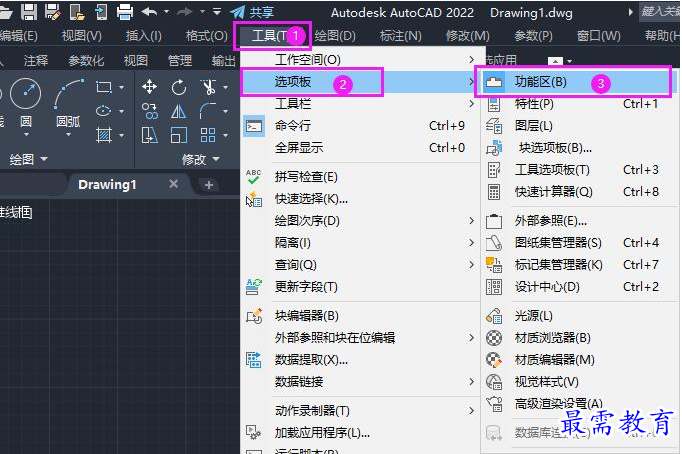Switch to the 参数化 ribbon tab
This screenshot has height=454, width=682.
click(86, 60)
